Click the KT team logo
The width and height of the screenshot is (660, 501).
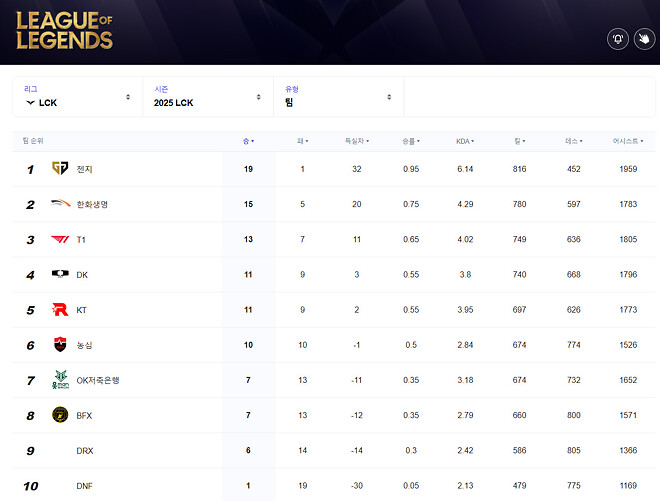click(x=60, y=310)
